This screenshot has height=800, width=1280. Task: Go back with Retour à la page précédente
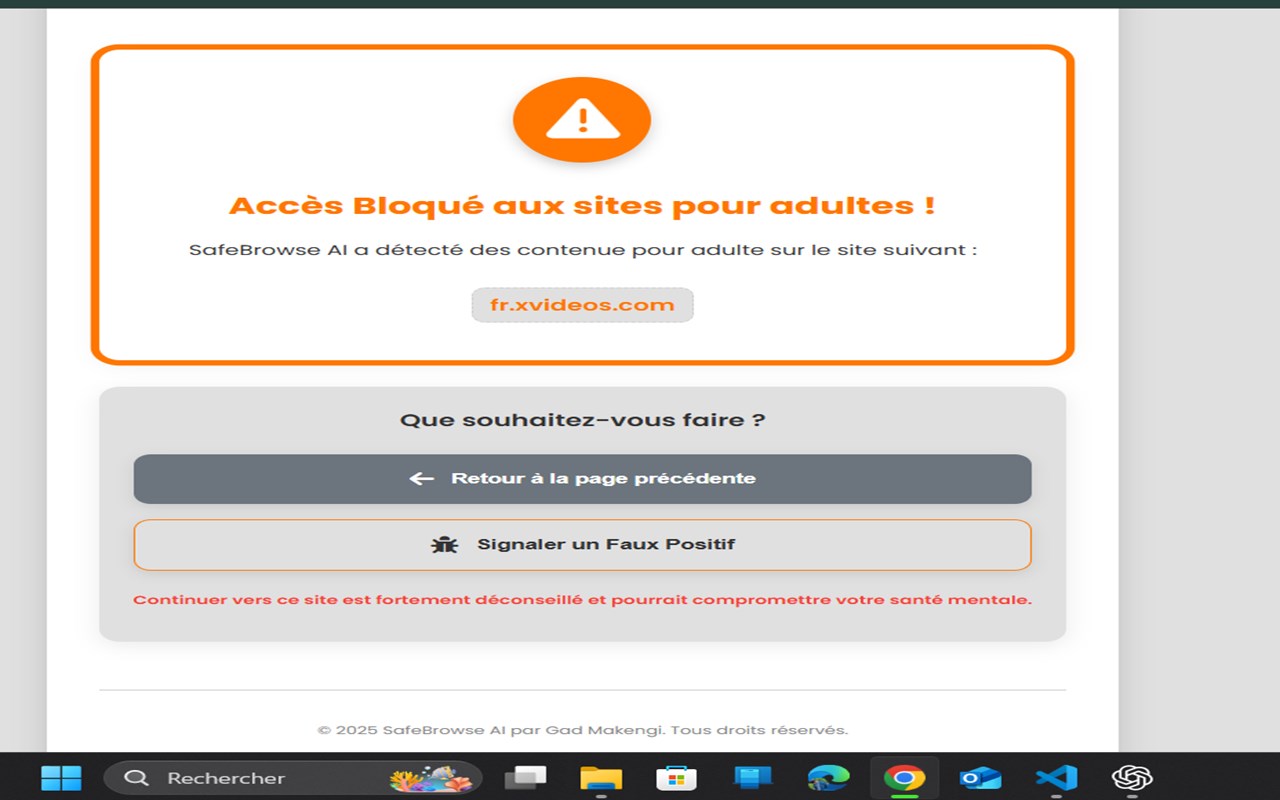[x=582, y=479]
